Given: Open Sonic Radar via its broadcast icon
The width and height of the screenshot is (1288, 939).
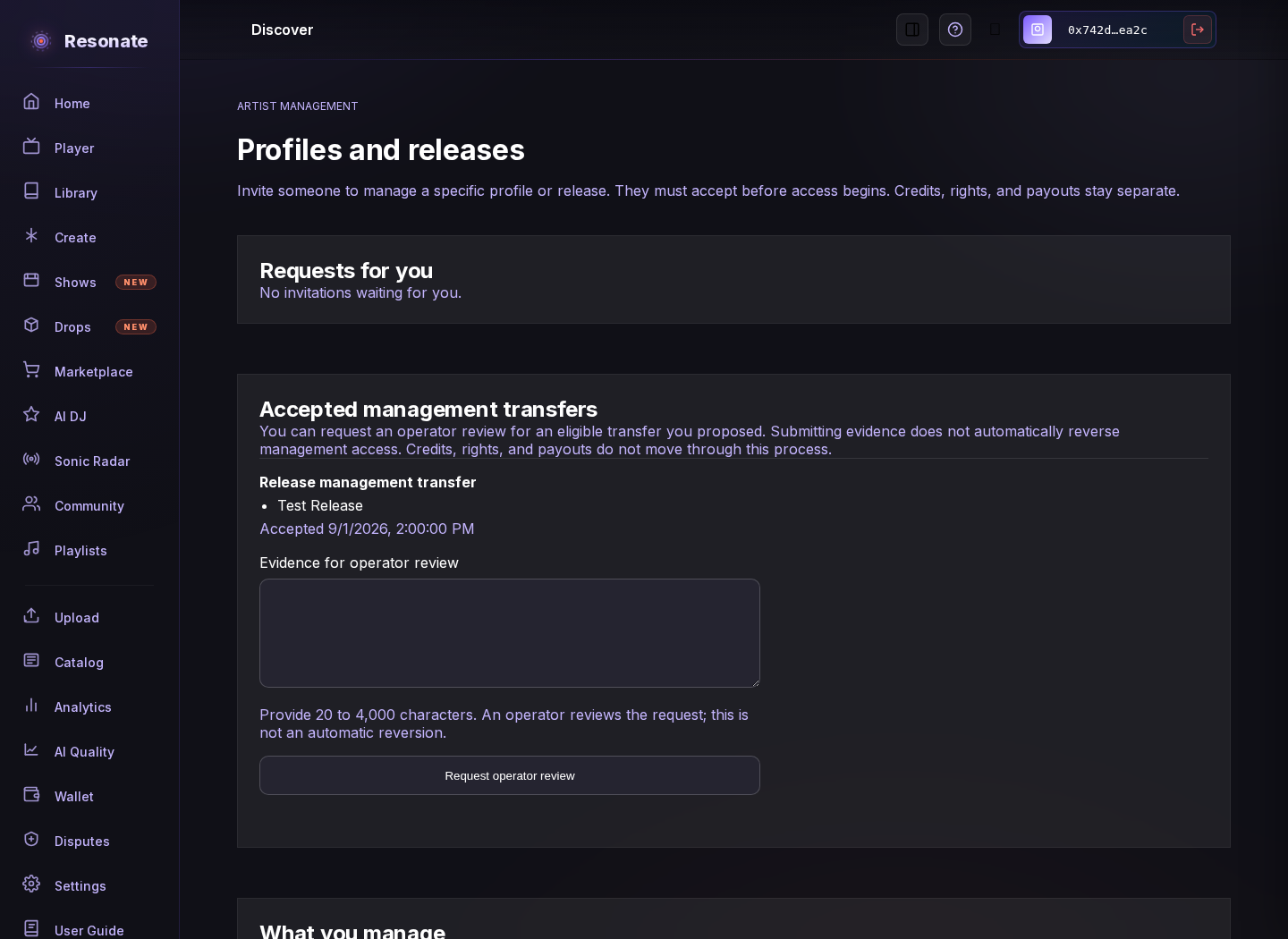Looking at the screenshot, I should 31,459.
